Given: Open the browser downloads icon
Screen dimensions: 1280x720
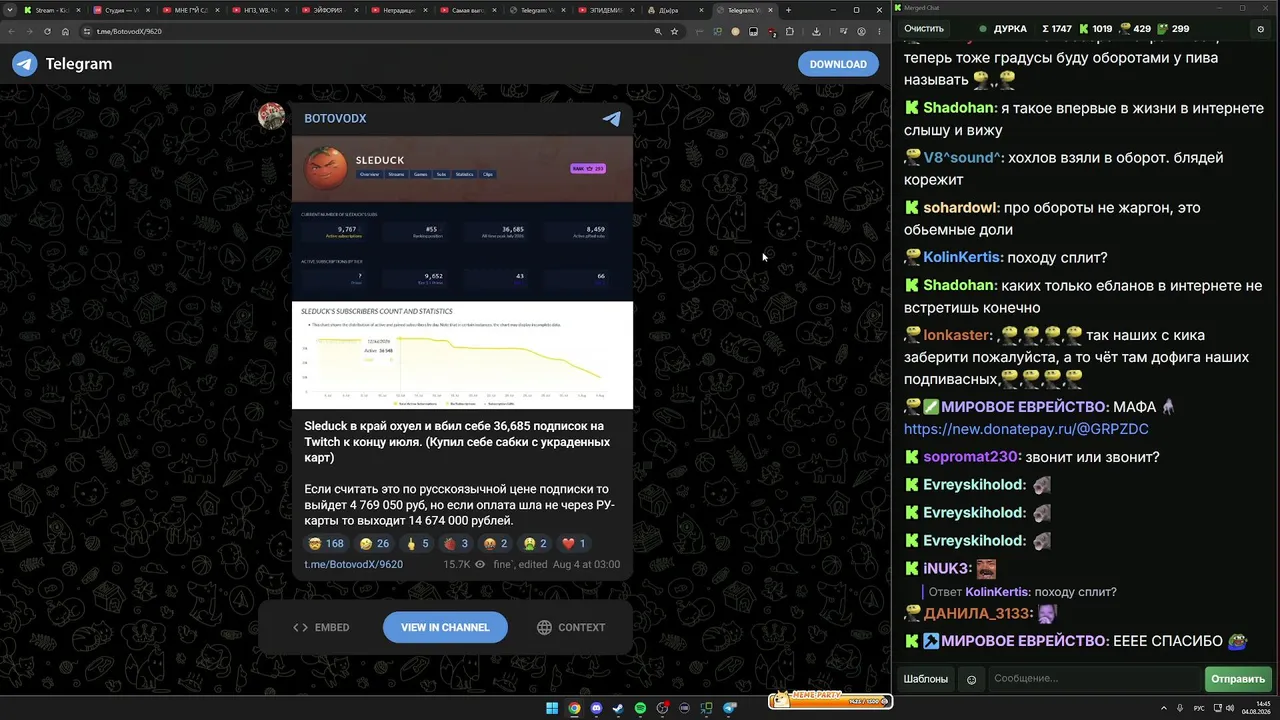Looking at the screenshot, I should click(816, 31).
